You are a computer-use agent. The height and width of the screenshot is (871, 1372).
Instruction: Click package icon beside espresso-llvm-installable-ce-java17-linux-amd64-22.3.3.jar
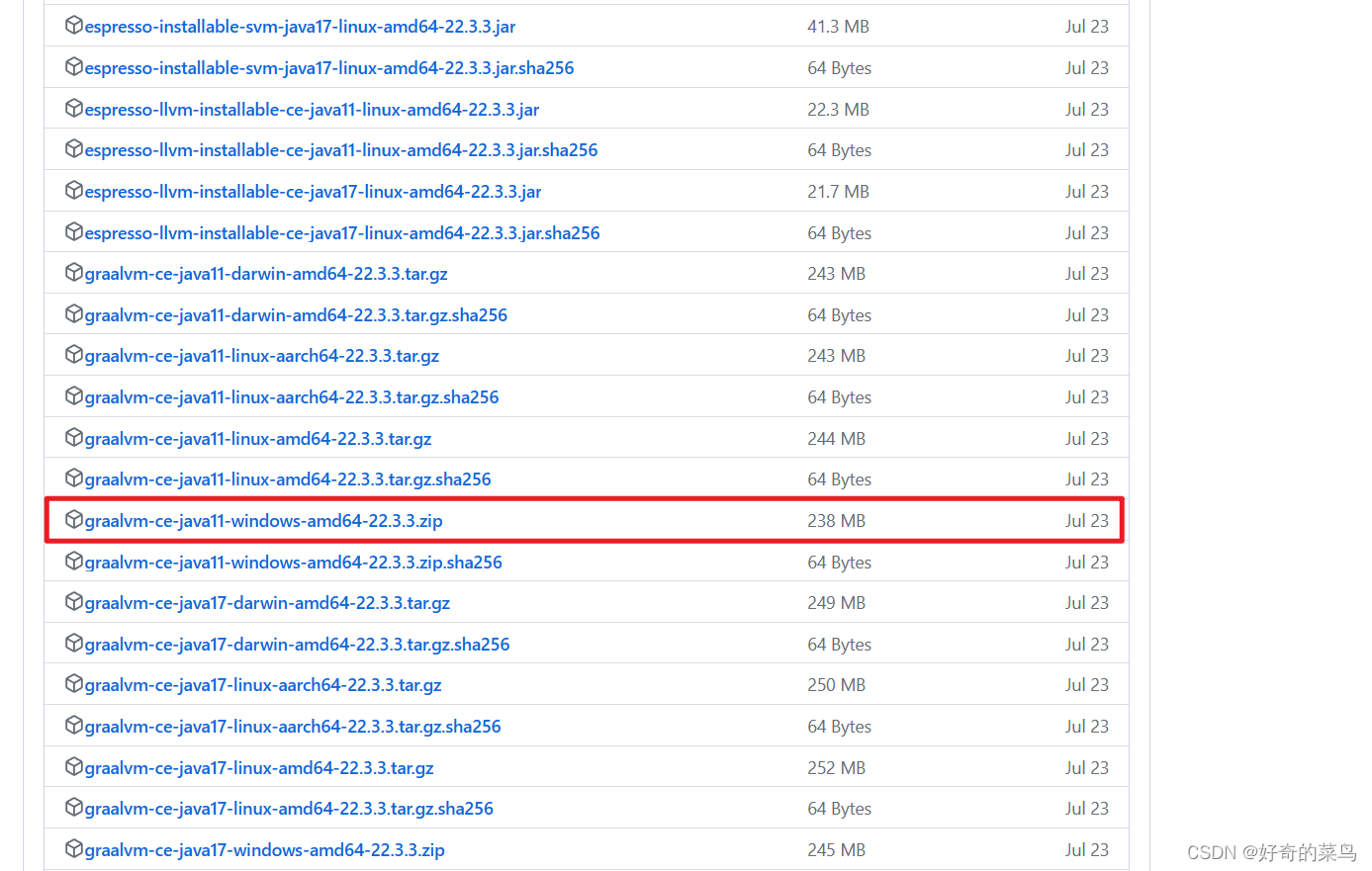(73, 190)
